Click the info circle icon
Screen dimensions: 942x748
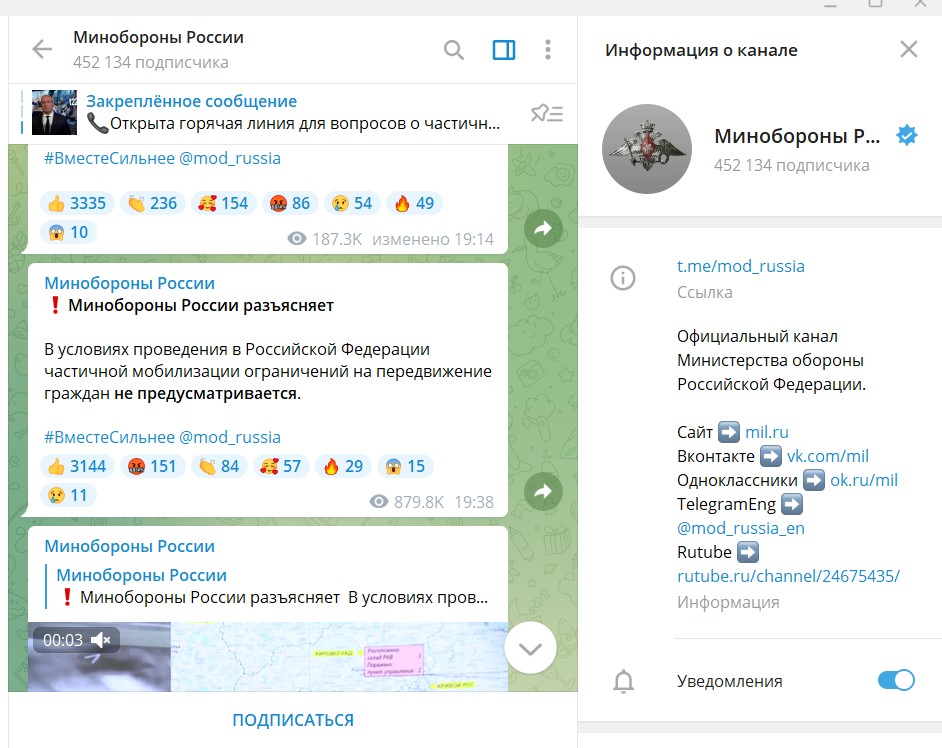click(622, 278)
